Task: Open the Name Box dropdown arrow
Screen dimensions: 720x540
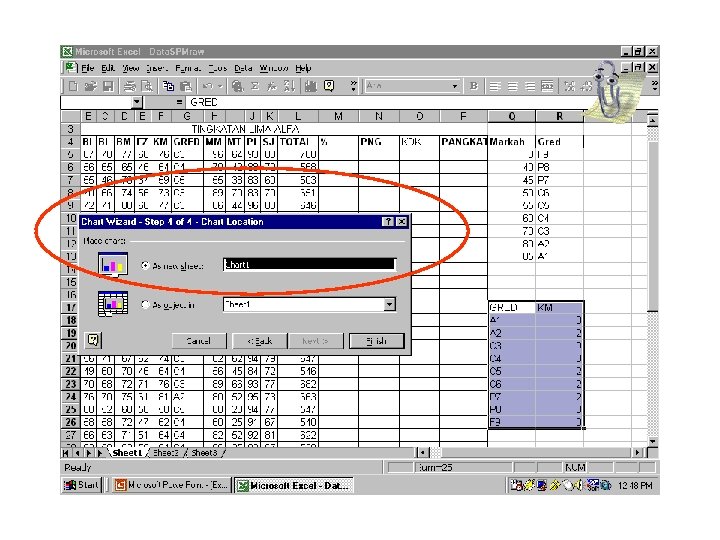Action: click(137, 102)
